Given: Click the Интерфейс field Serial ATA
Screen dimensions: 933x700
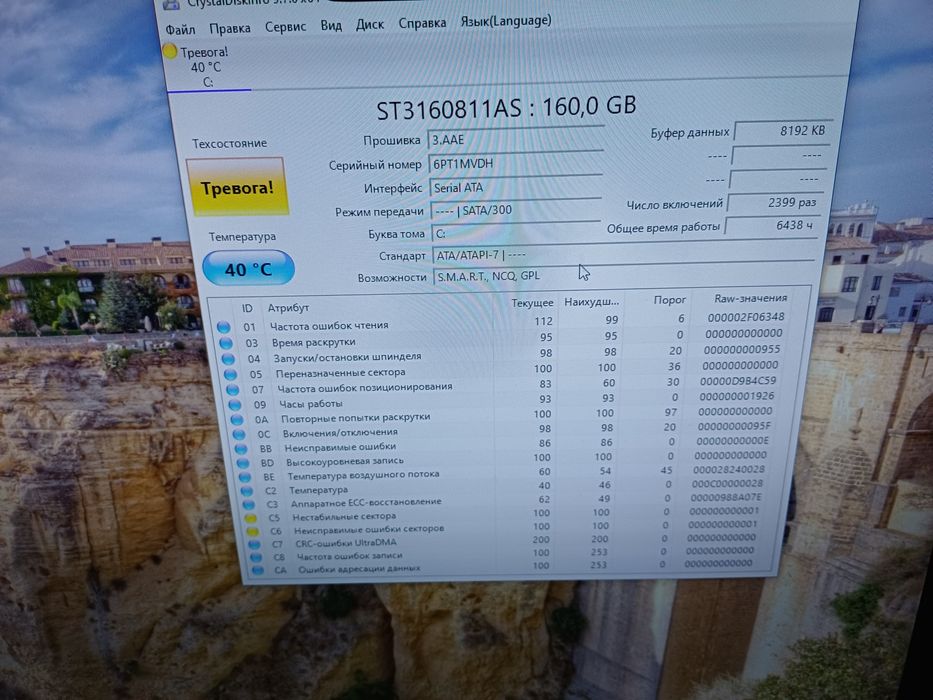Looking at the screenshot, I should point(515,186).
